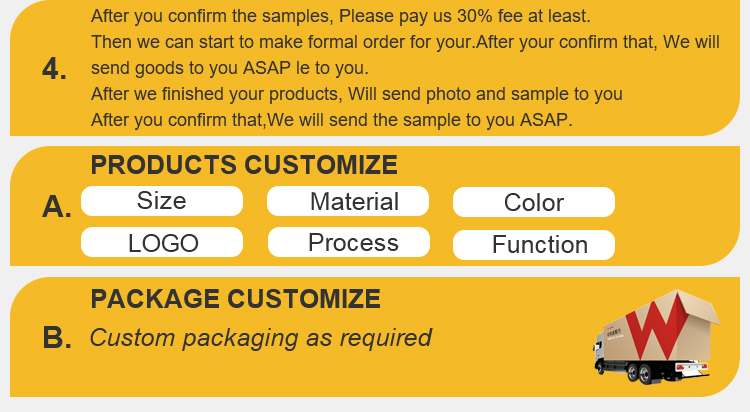The image size is (750, 412).
Task: Click the Function option pill
Action: [x=534, y=245]
